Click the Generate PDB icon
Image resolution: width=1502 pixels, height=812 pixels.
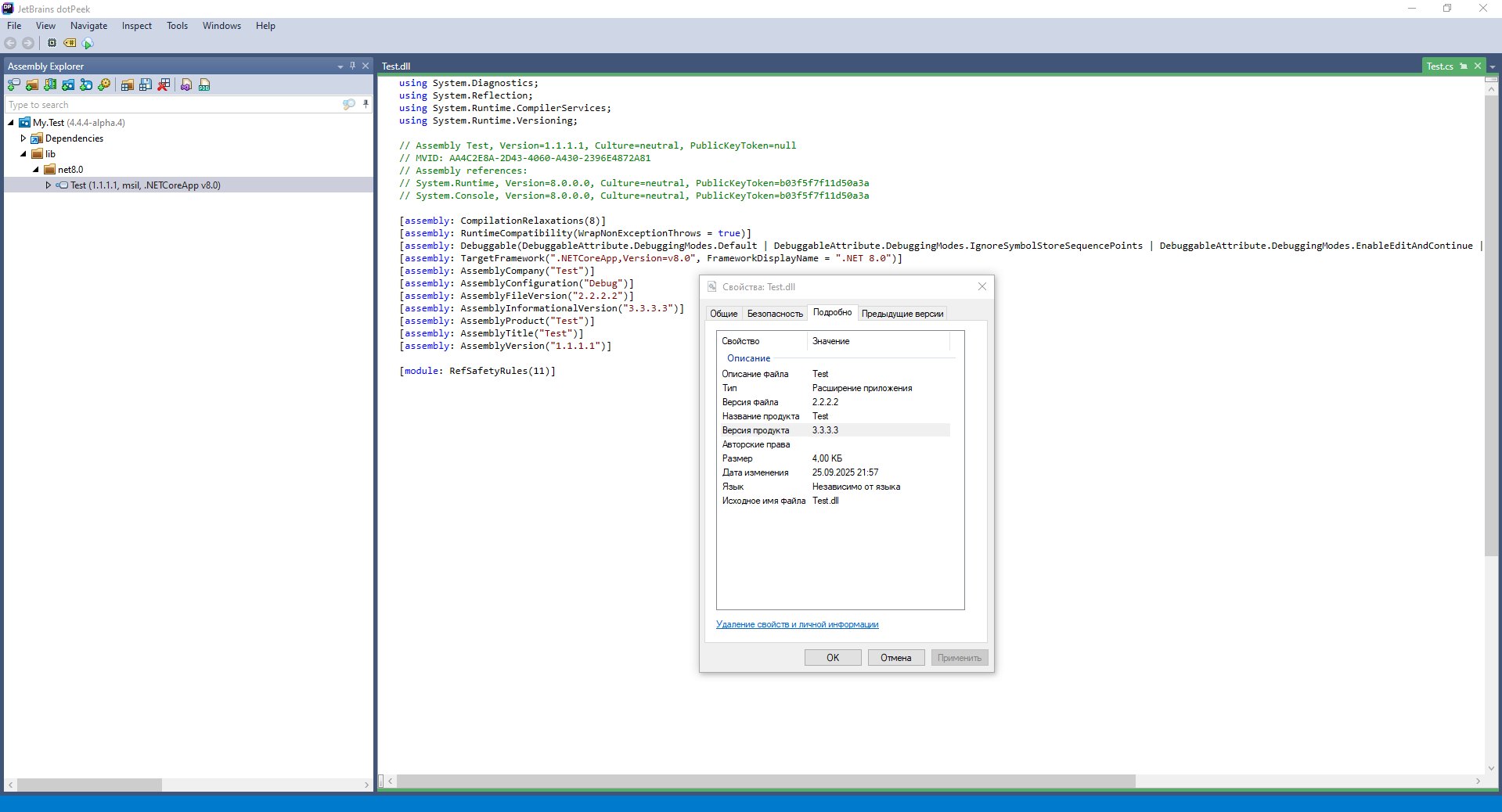[204, 85]
